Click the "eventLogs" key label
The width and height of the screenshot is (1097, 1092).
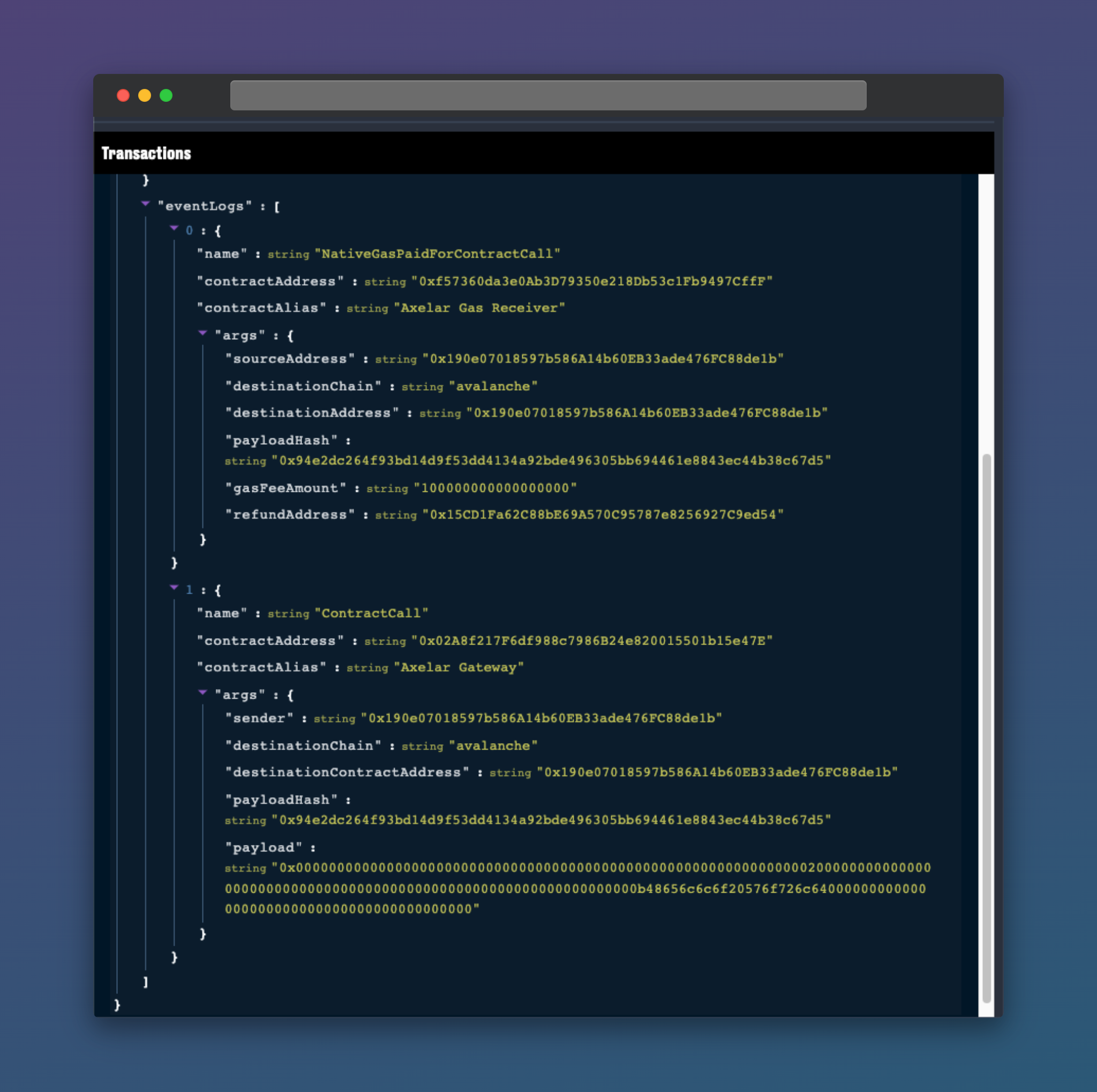click(205, 207)
